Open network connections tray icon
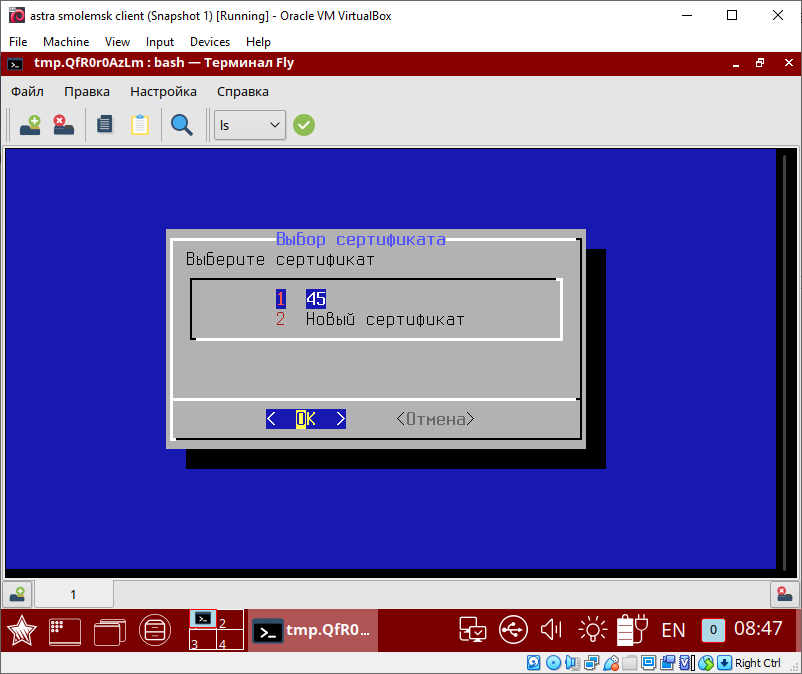The height and width of the screenshot is (674, 802). tap(472, 630)
